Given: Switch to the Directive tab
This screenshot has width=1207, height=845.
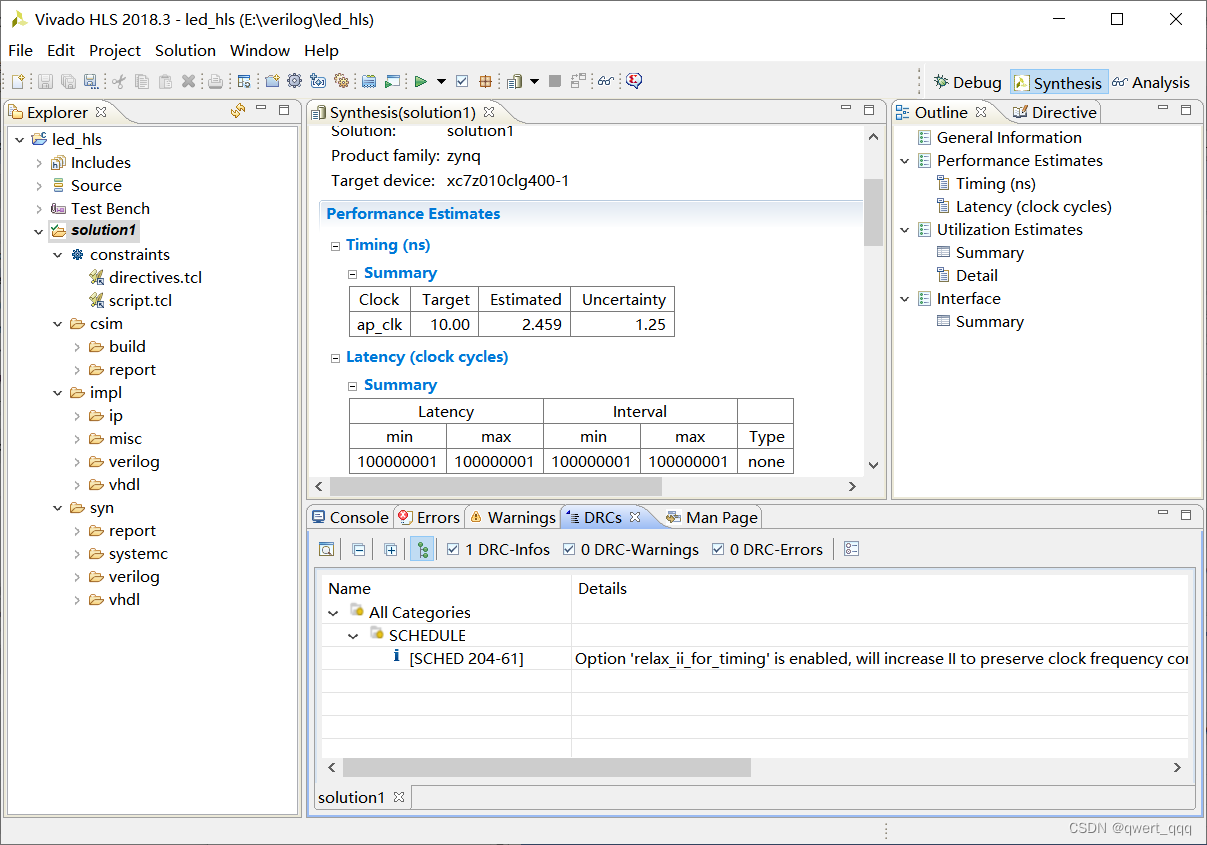Looking at the screenshot, I should click(x=1055, y=112).
